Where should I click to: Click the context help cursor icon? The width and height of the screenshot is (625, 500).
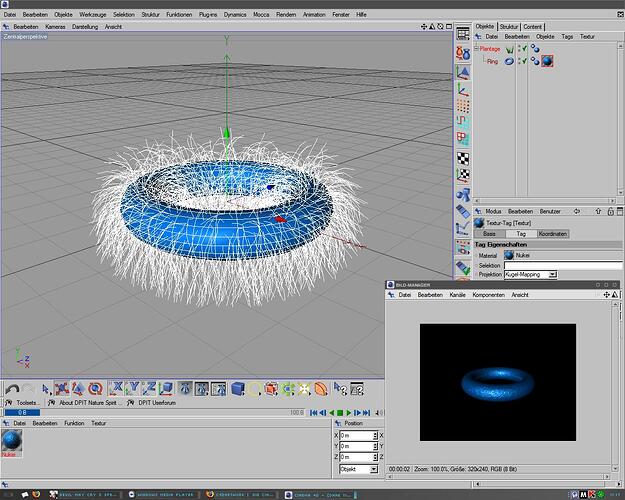click(340, 389)
